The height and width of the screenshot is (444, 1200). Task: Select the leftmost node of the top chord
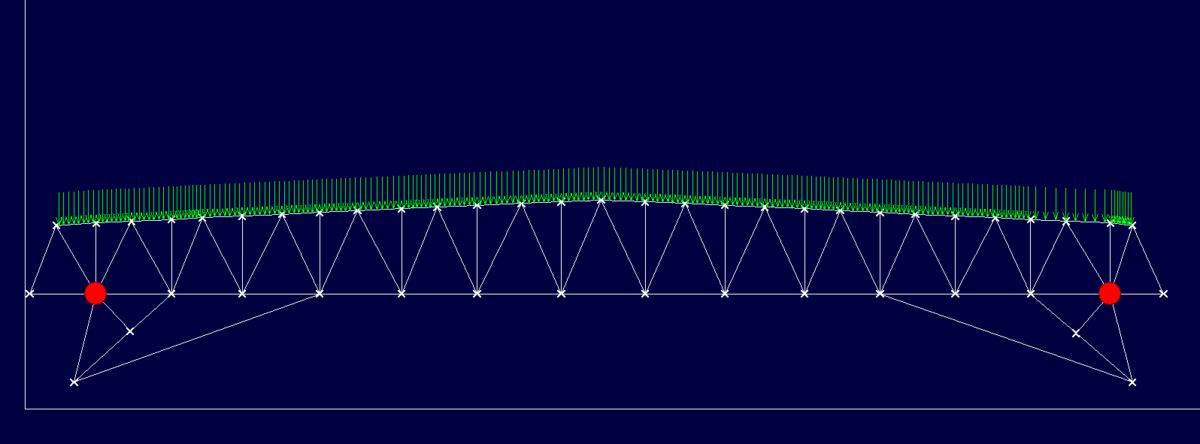click(56, 225)
